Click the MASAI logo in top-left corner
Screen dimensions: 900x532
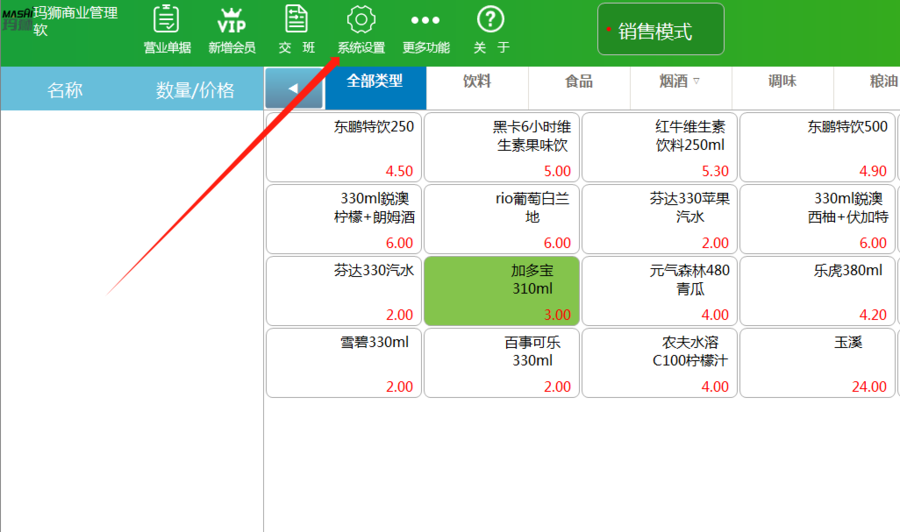17,19
